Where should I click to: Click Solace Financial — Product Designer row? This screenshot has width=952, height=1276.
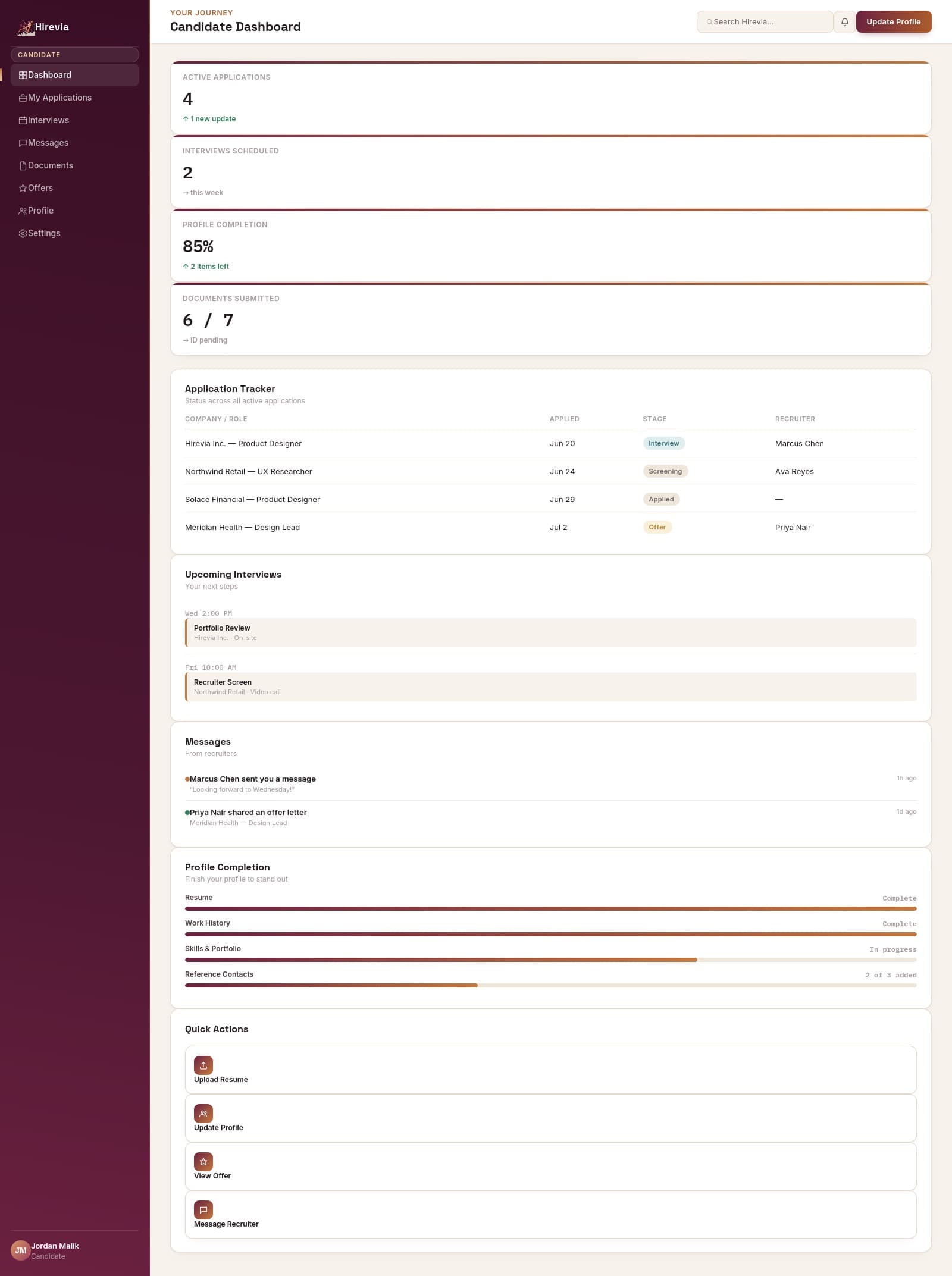point(550,499)
